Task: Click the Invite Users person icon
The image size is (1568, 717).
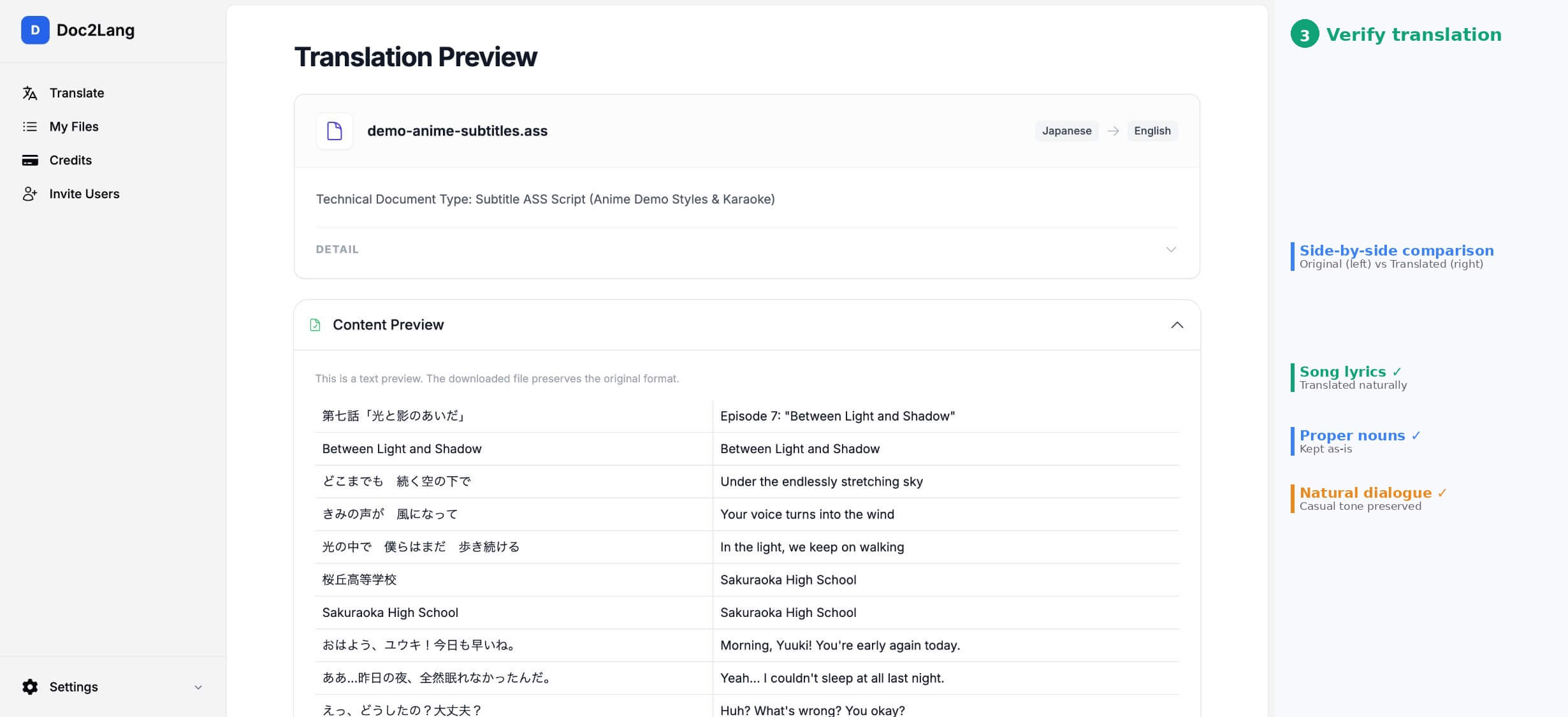Action: [x=30, y=194]
